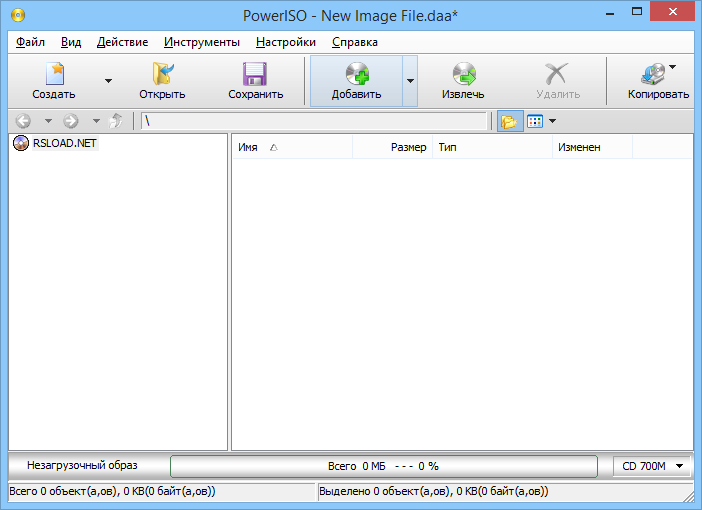
Task: Click the Незагрузочный образ button
Action: point(82,466)
